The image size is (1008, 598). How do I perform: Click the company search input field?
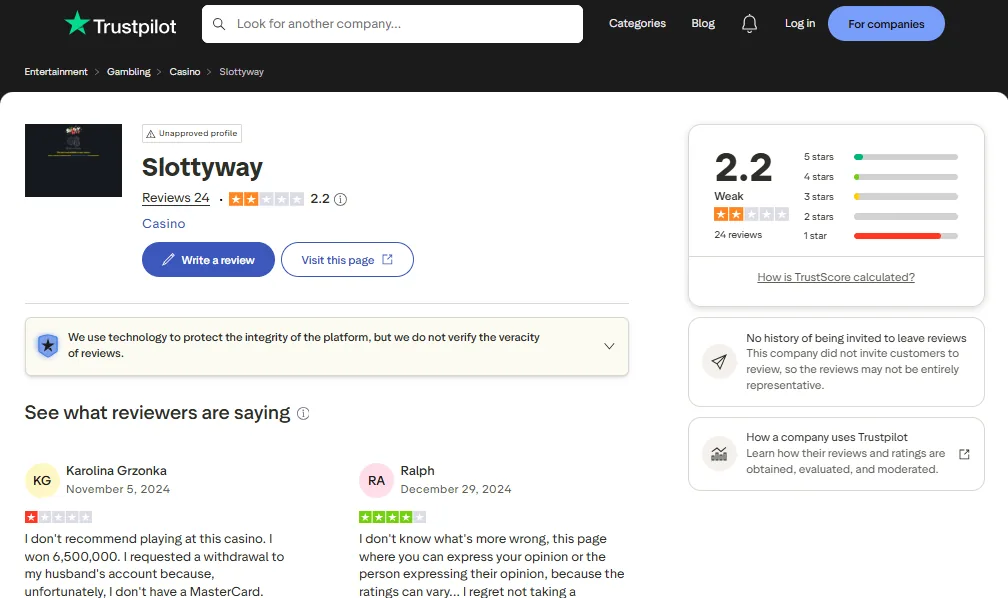[x=392, y=24]
